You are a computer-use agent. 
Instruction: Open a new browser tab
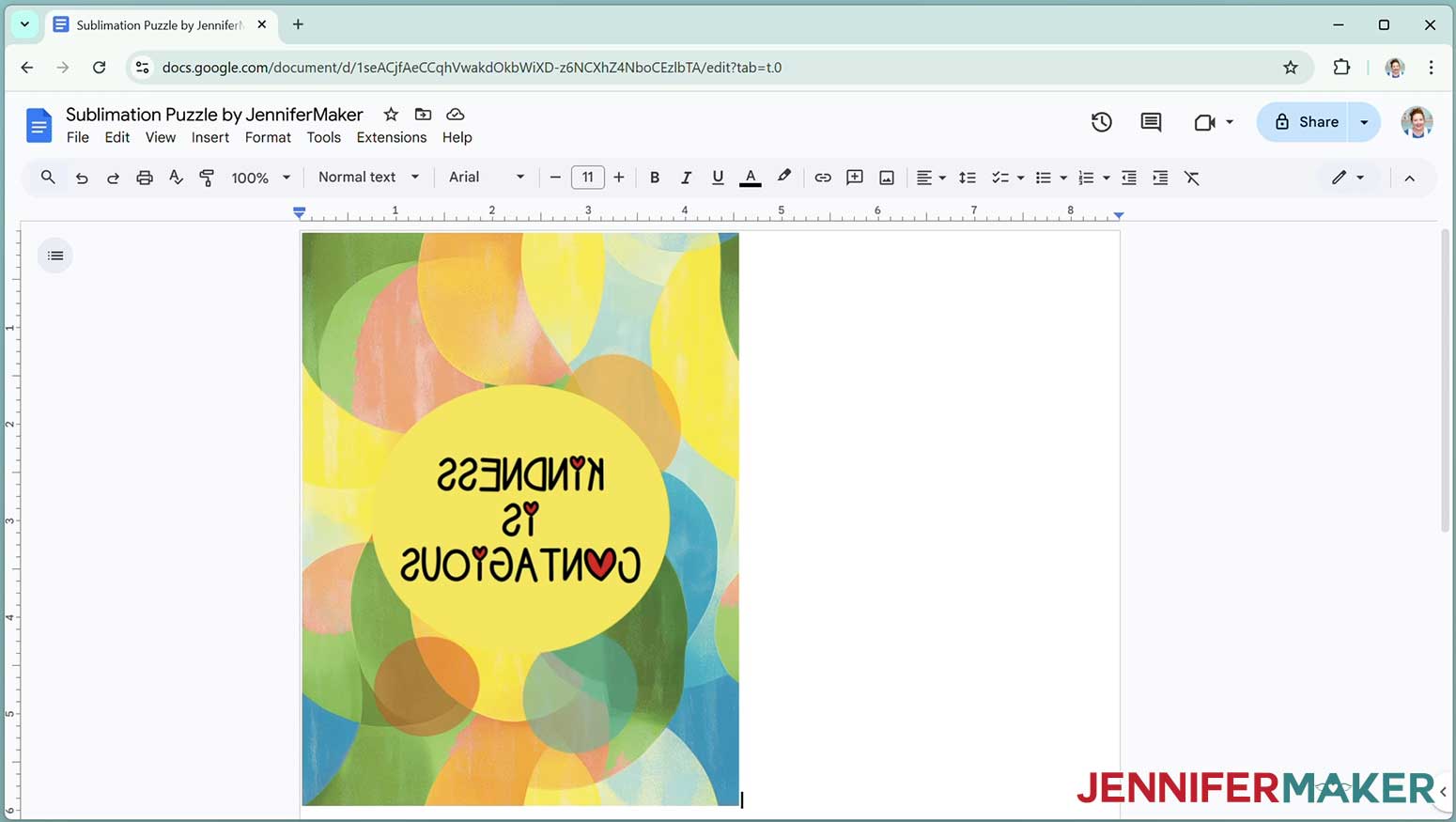tap(298, 24)
